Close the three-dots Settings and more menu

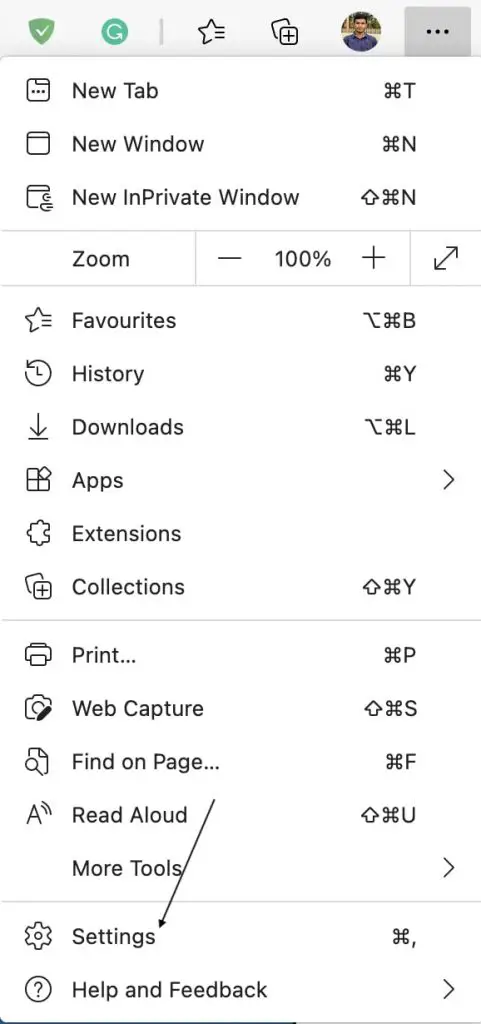[437, 31]
